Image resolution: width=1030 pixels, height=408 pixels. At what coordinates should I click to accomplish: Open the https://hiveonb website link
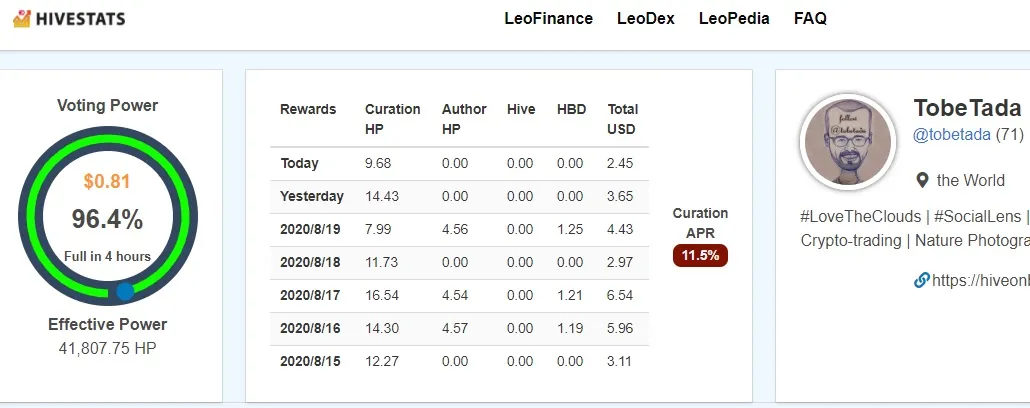[x=981, y=281]
